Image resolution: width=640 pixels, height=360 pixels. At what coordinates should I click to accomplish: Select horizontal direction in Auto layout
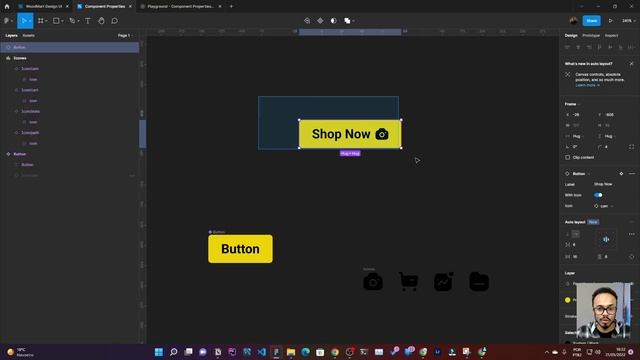pos(576,234)
